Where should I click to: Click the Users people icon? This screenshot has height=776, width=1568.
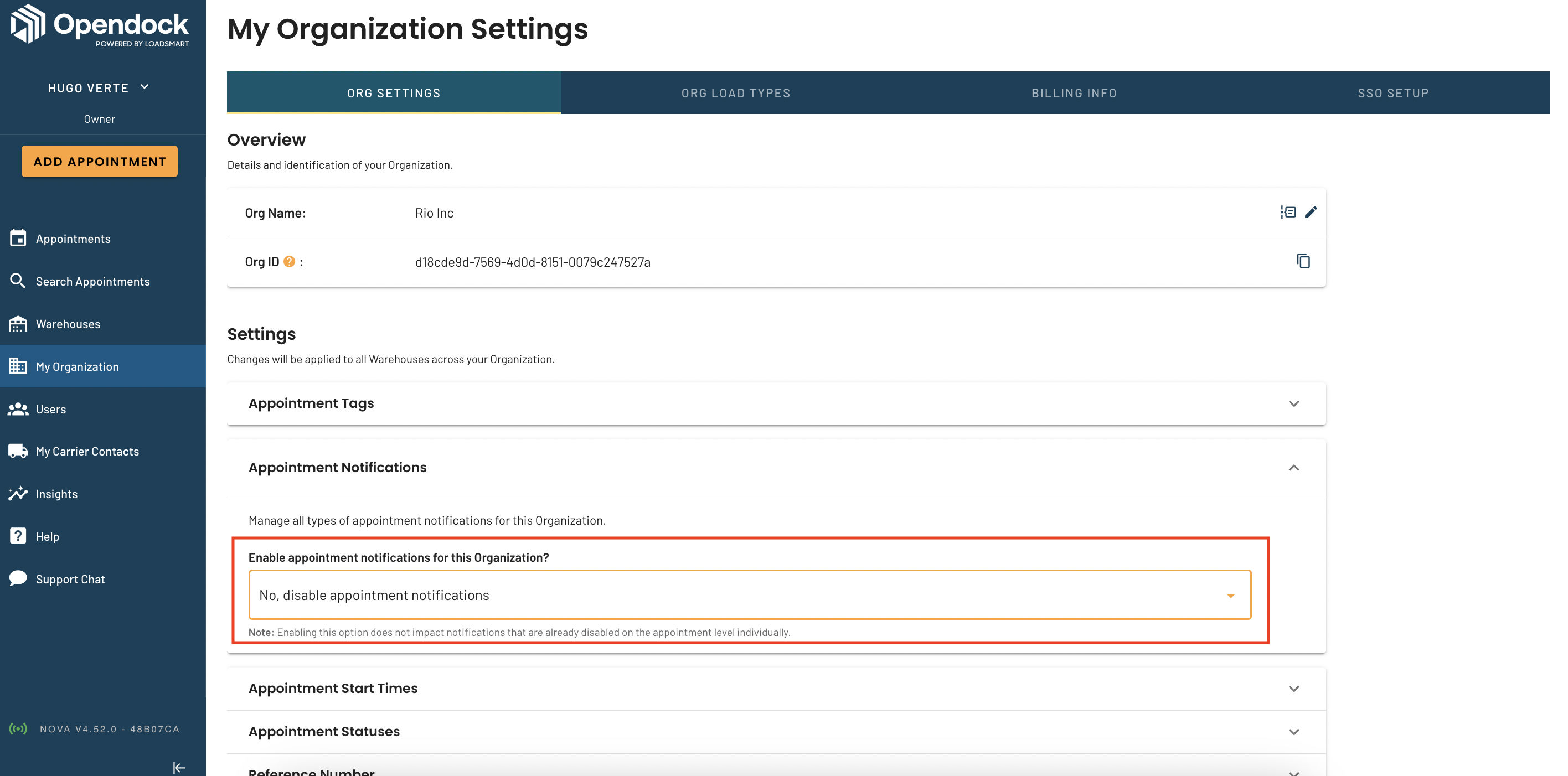(18, 408)
